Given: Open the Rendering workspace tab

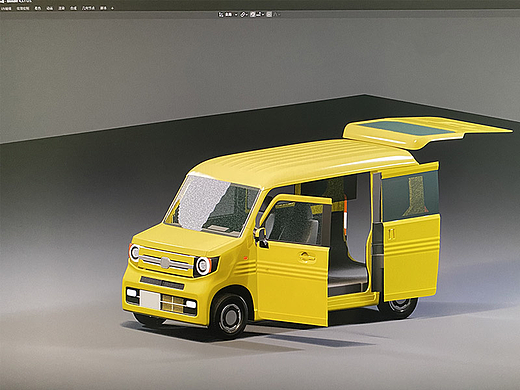Looking at the screenshot, I should tap(61, 8).
